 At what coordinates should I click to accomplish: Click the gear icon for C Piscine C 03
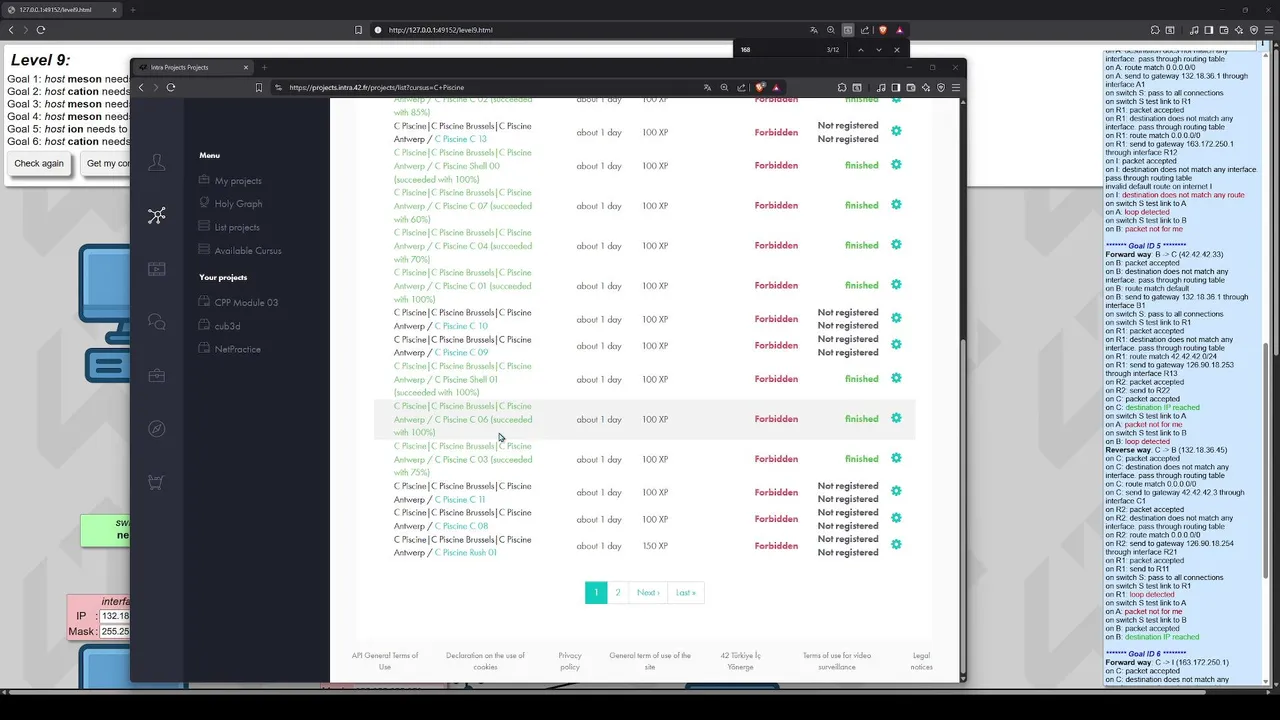(x=896, y=458)
